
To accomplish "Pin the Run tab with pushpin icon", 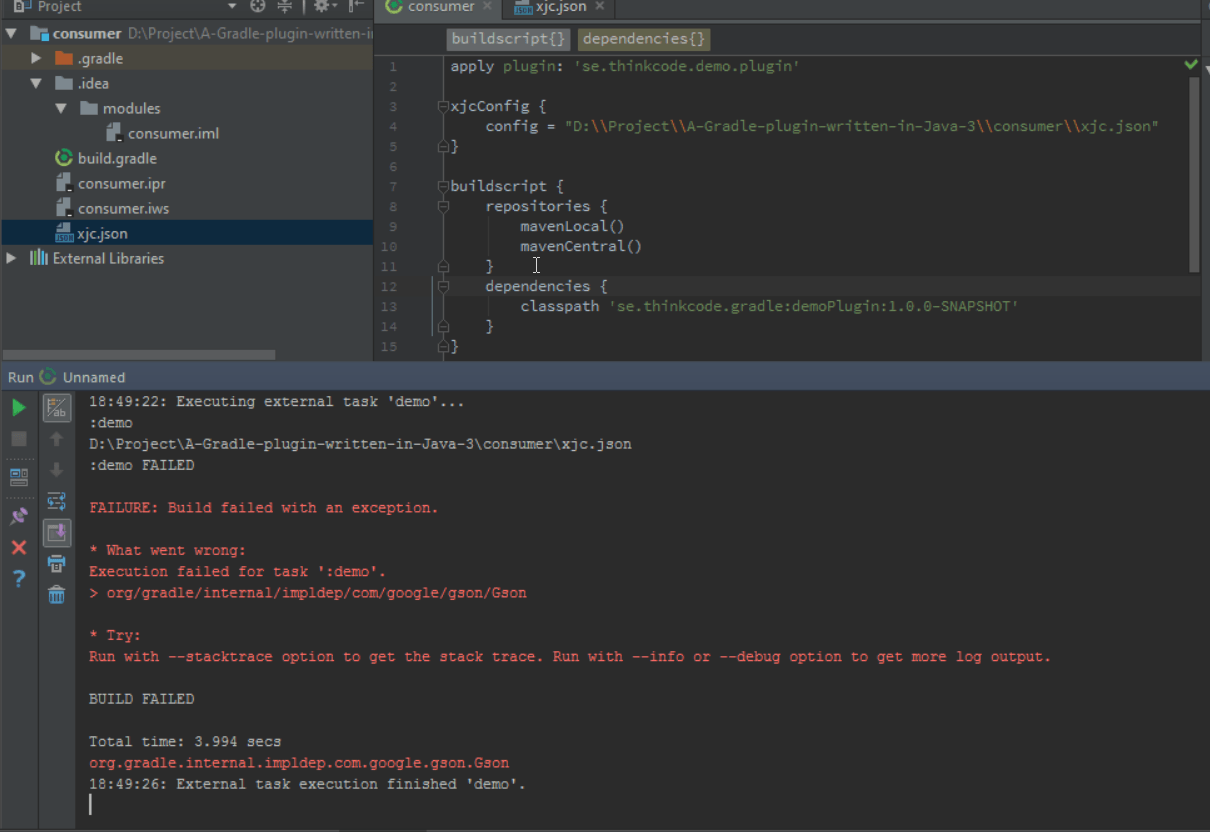I will point(19,517).
